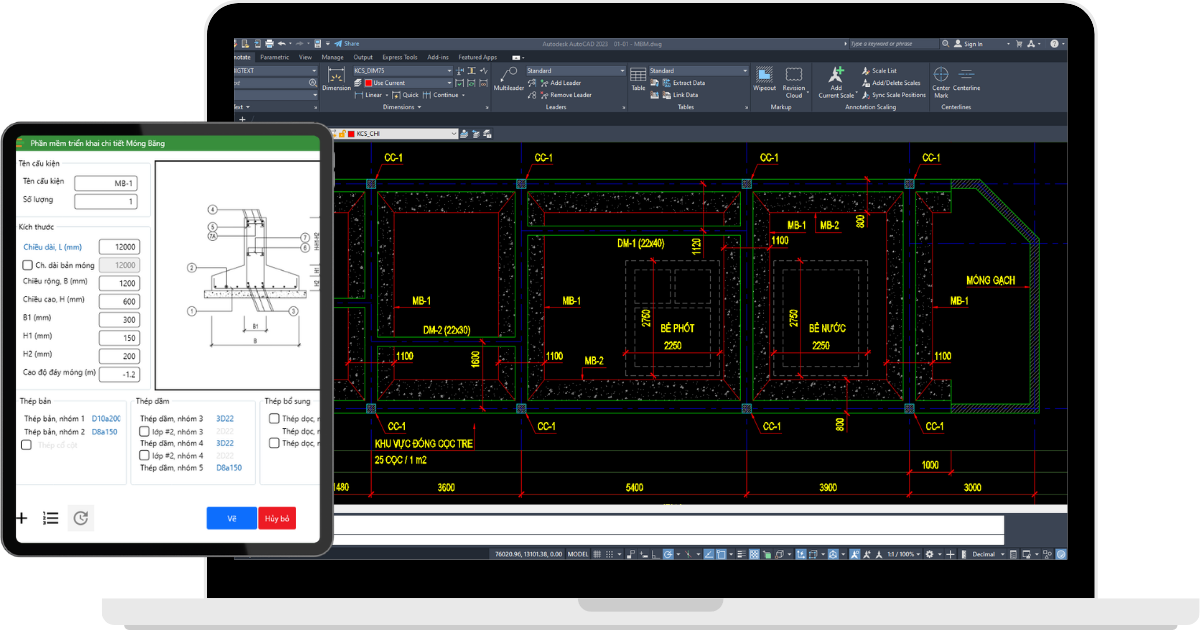1200x630 pixels.
Task: Open the Express Tools tab
Action: tap(399, 57)
